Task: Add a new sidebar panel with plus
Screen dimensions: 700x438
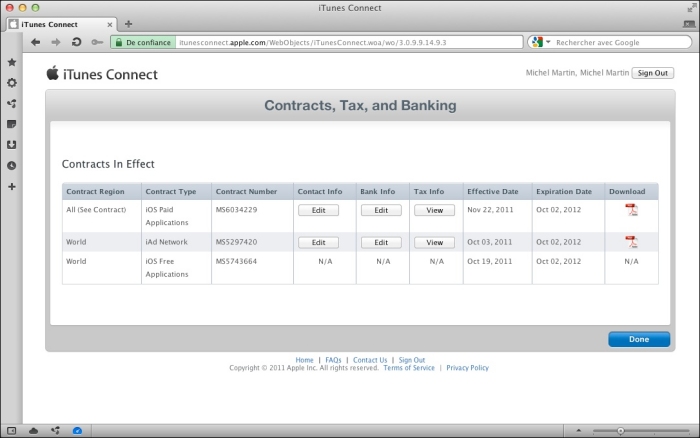Action: [12, 187]
